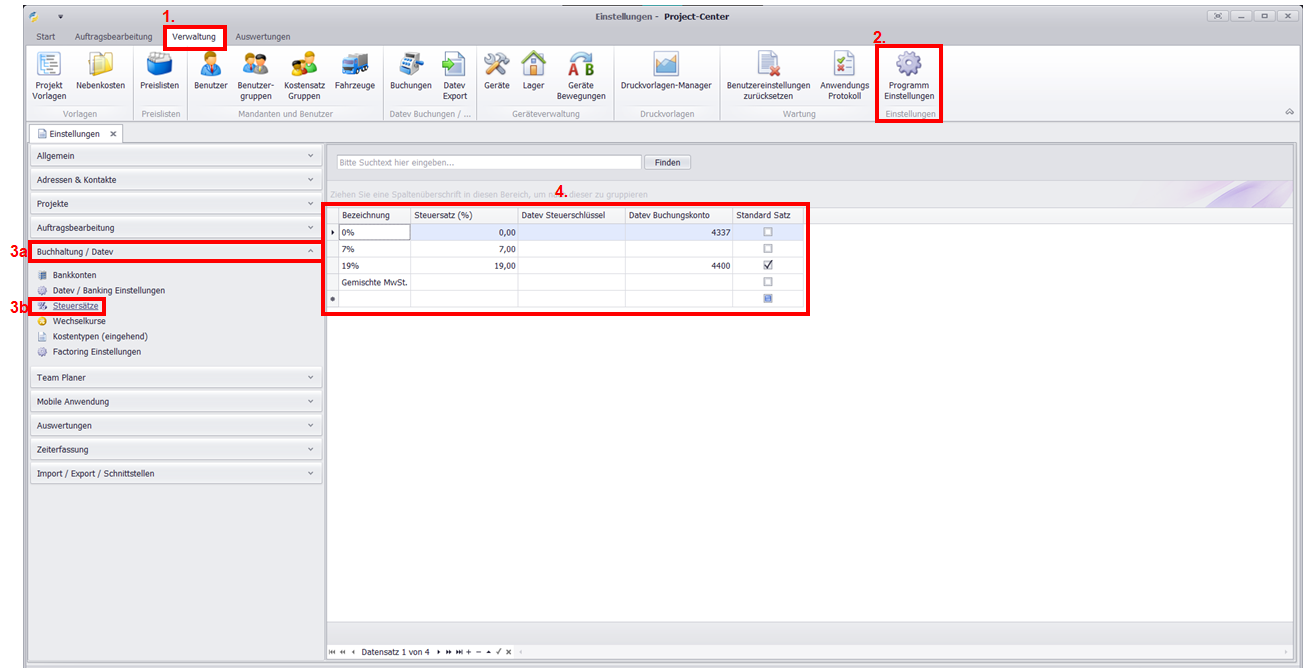1303x668 pixels.
Task: Expand the Allgemein settings section
Action: pos(176,156)
